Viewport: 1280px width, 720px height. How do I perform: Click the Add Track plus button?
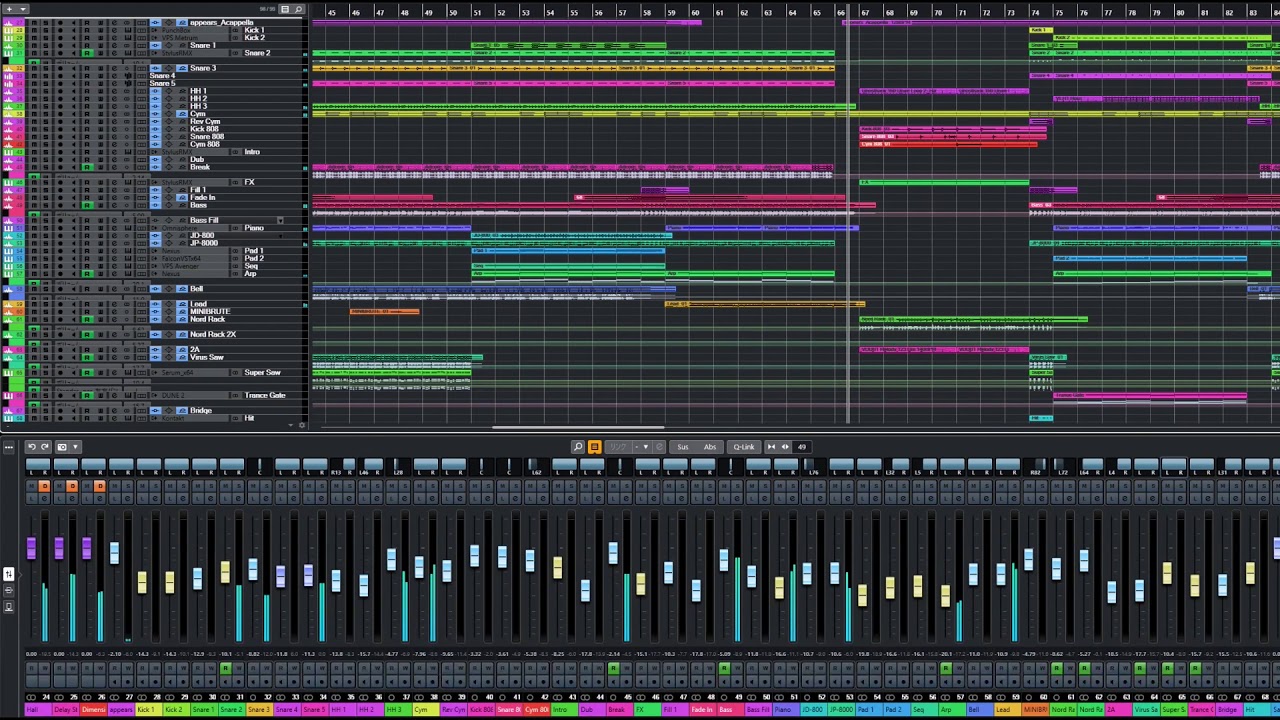[10, 9]
